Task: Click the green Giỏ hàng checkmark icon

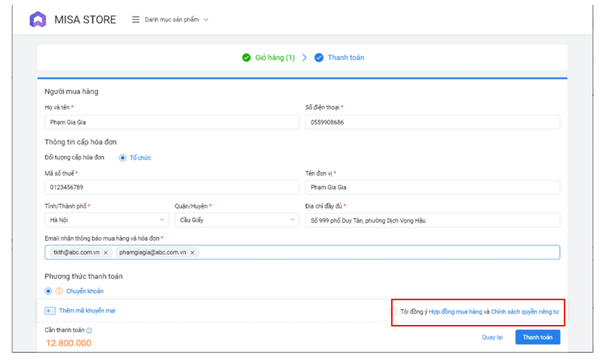Action: (246, 58)
